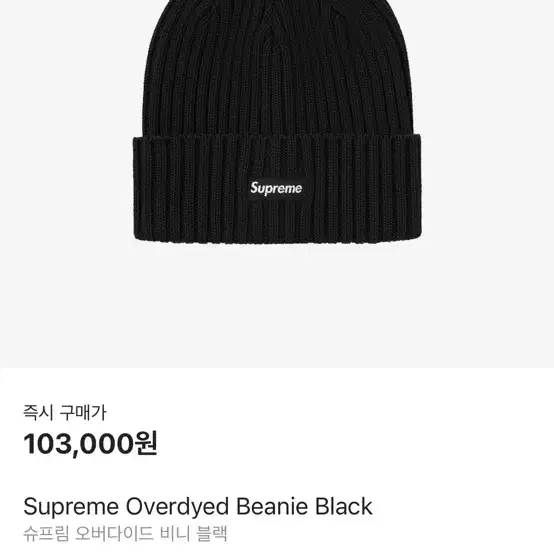Click 비니 in the Korean subtitle
This screenshot has height=554, width=554.
point(175,534)
